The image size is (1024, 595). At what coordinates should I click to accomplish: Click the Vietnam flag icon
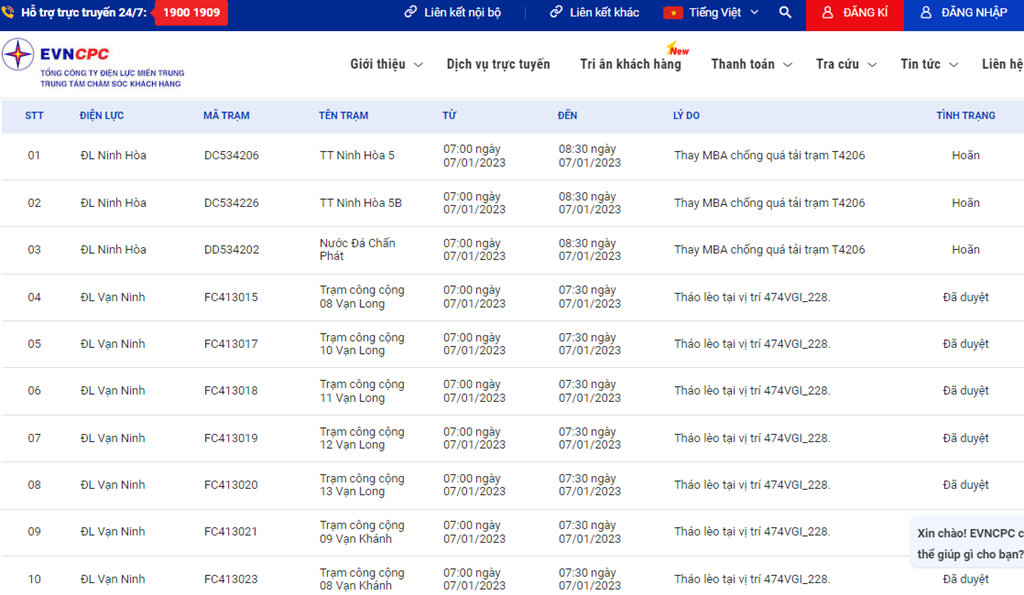click(673, 13)
